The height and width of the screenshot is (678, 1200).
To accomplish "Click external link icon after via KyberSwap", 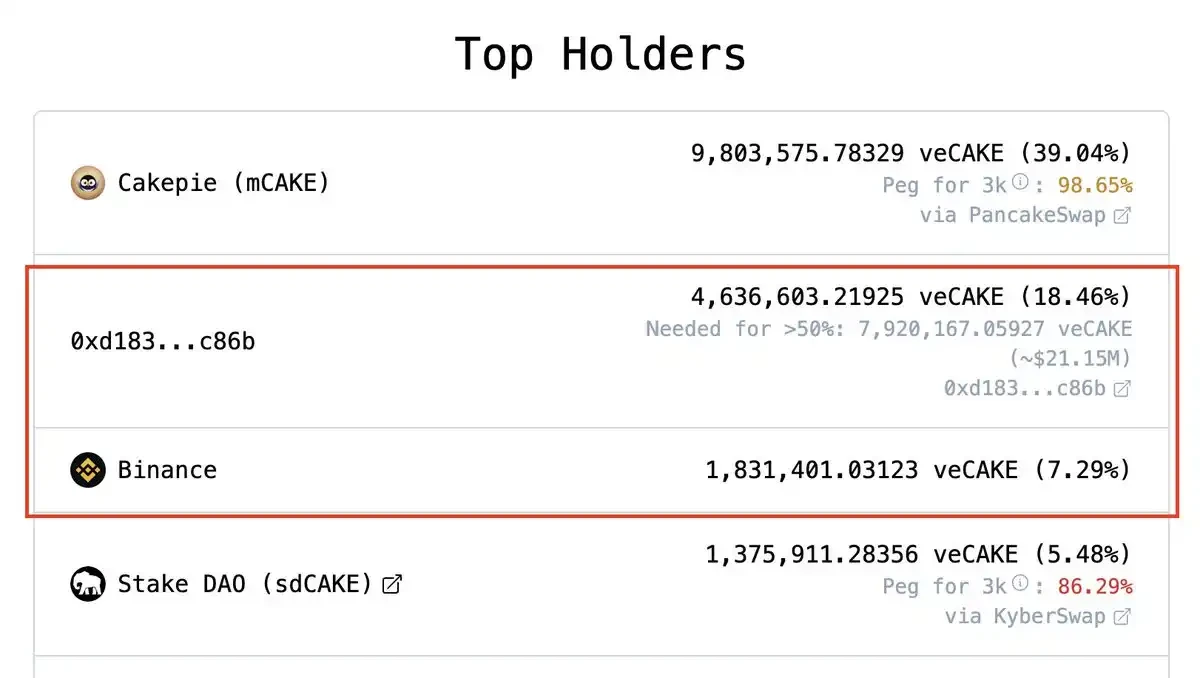I will pyautogui.click(x=1122, y=616).
